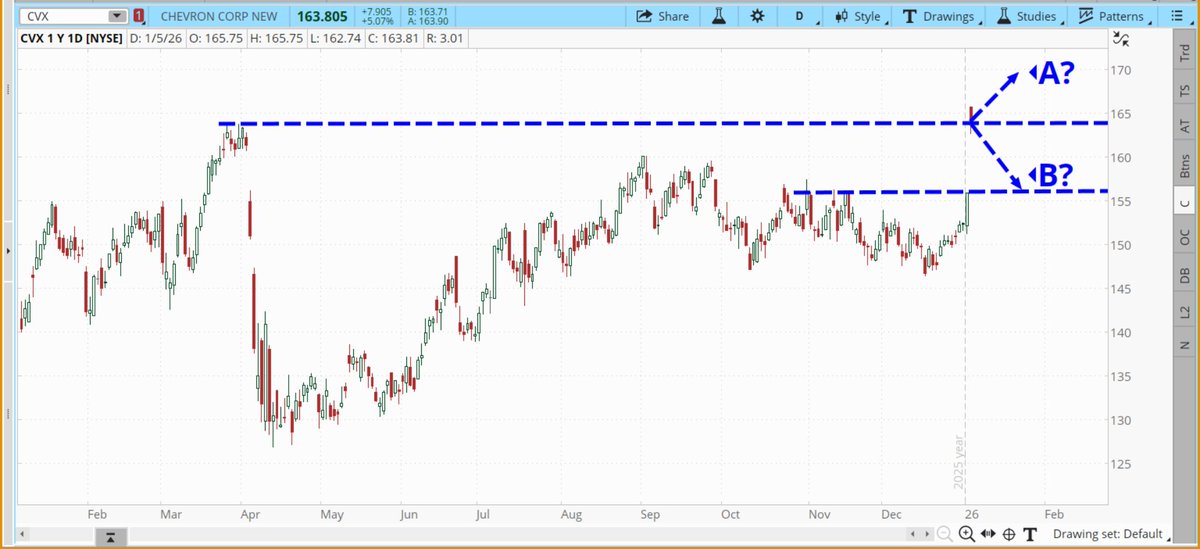Click the red number 1 symbol link indicator
The height and width of the screenshot is (549, 1200).
(138, 16)
